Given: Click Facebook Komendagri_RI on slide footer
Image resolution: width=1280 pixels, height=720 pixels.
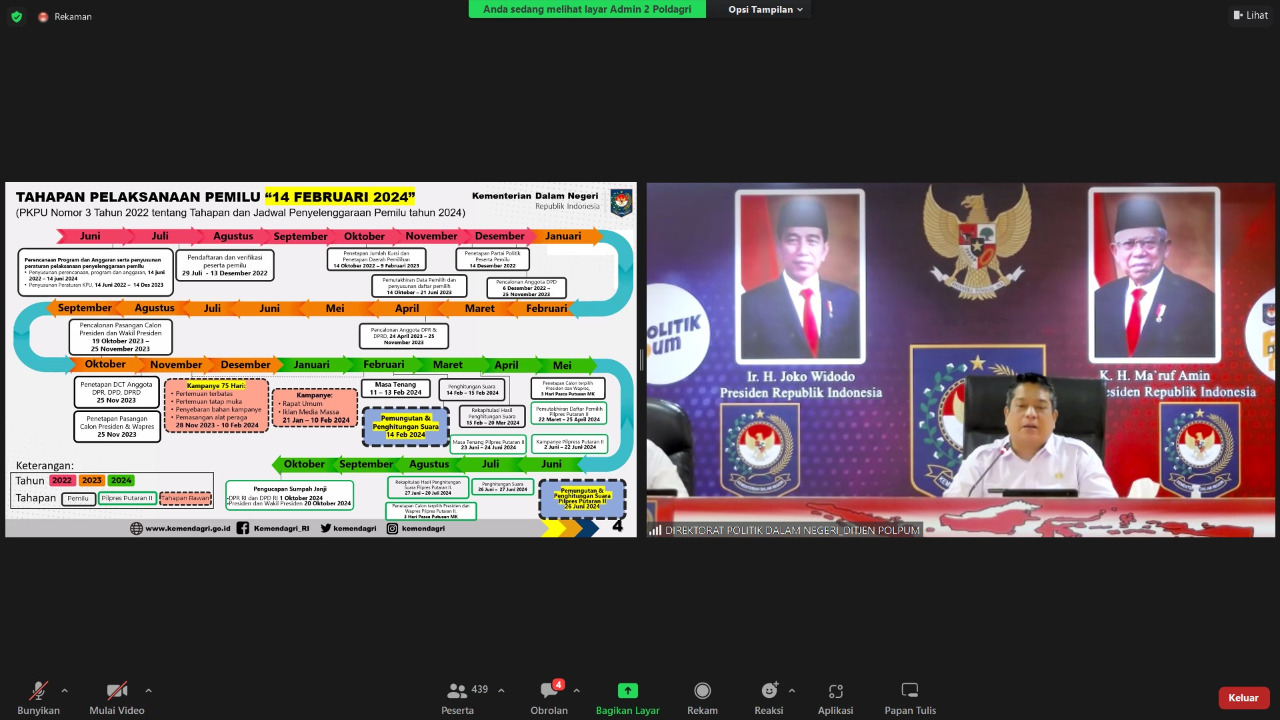Looking at the screenshot, I should (273, 528).
